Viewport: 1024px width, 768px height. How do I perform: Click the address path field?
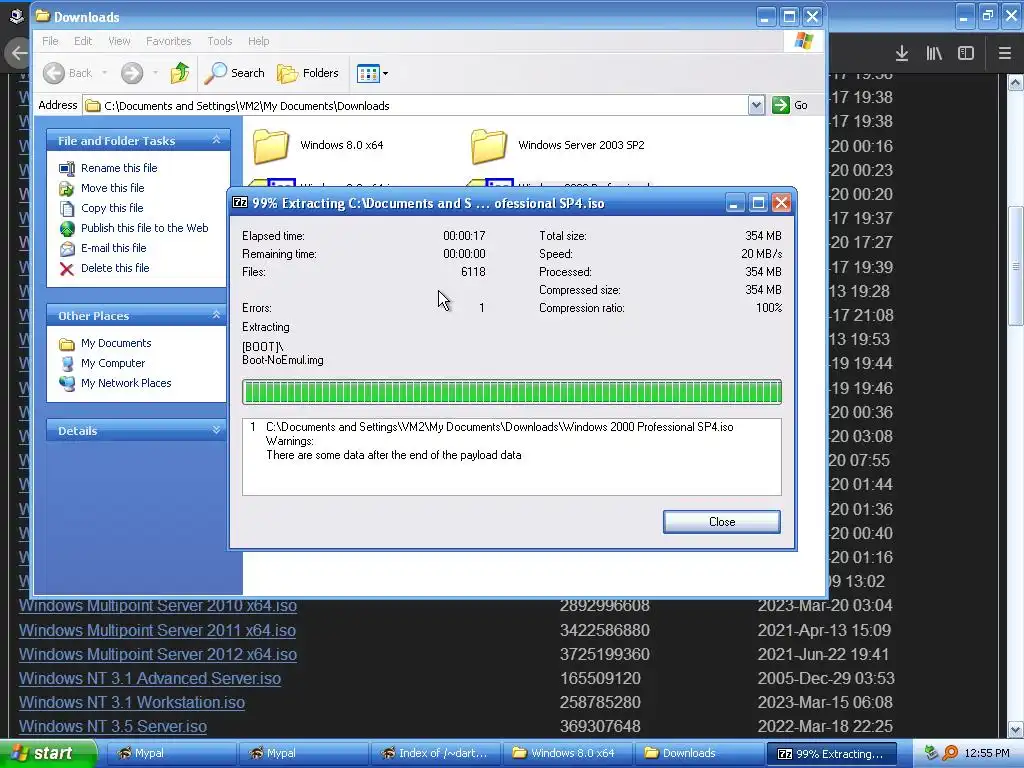416,106
